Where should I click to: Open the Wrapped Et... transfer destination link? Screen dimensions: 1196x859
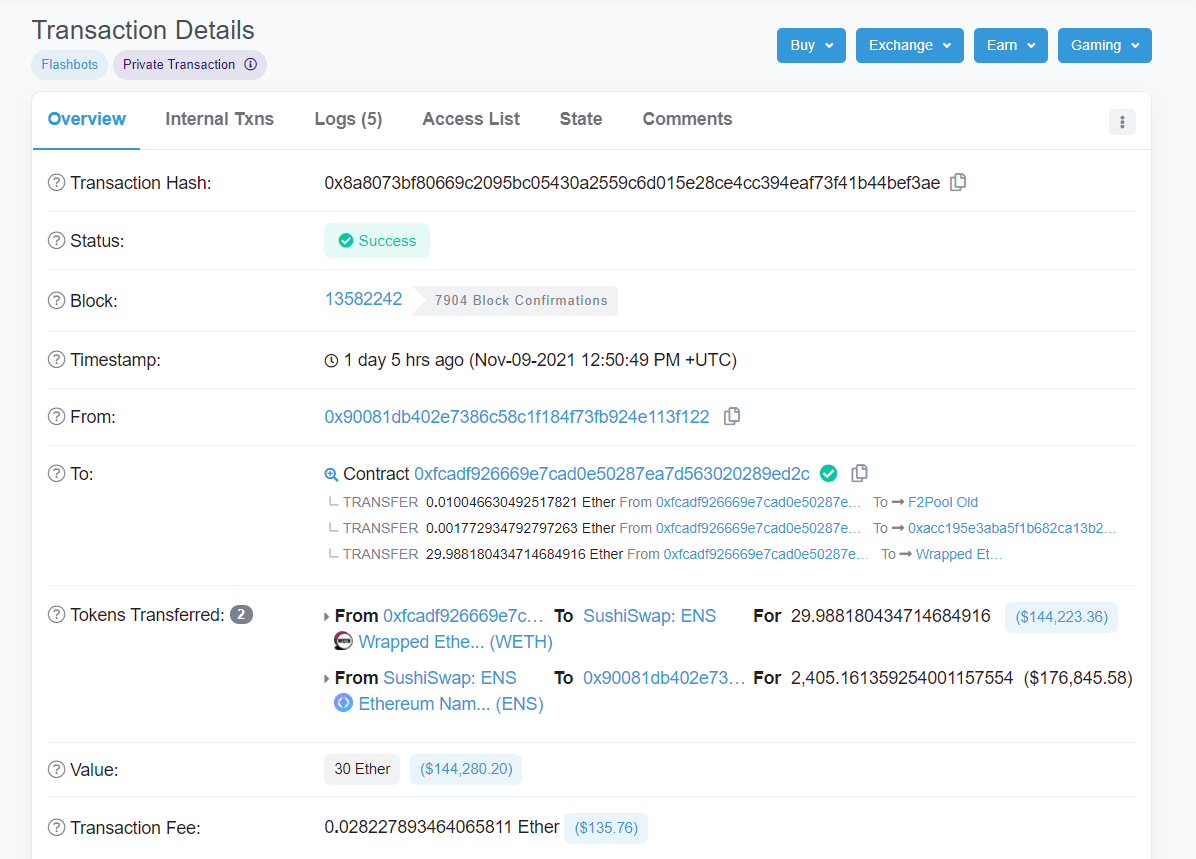[x=959, y=554]
